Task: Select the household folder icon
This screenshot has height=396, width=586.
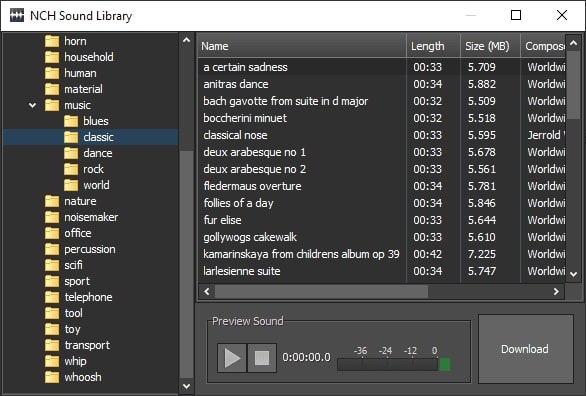Action: coord(52,57)
